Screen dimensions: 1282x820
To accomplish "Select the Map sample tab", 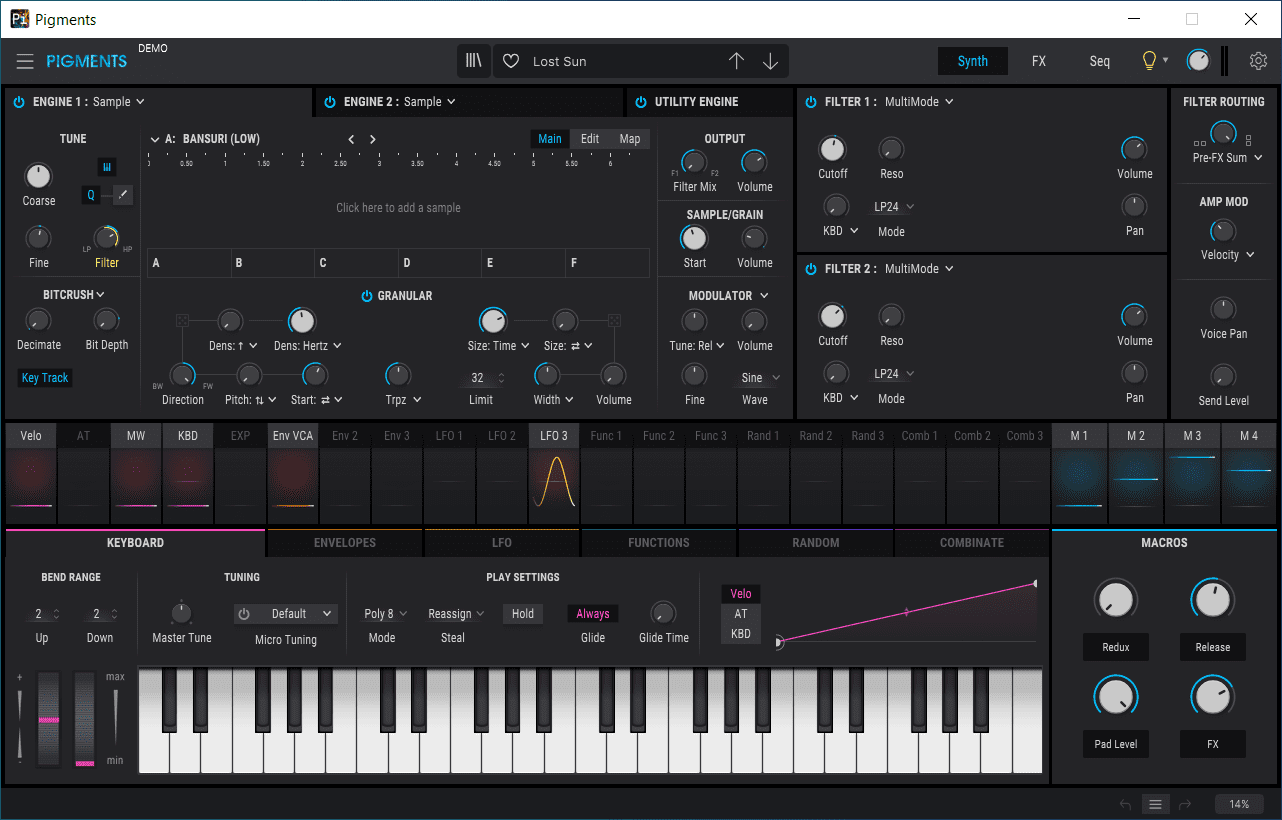I will point(630,139).
